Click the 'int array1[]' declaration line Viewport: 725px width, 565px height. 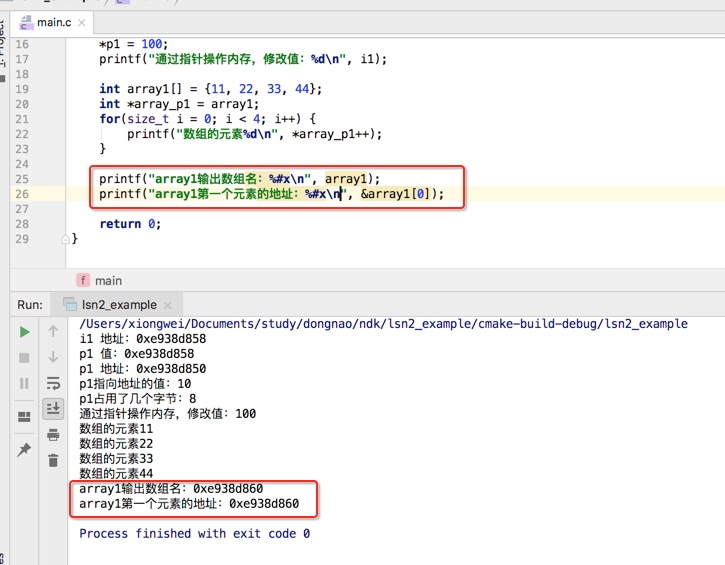[x=210, y=89]
